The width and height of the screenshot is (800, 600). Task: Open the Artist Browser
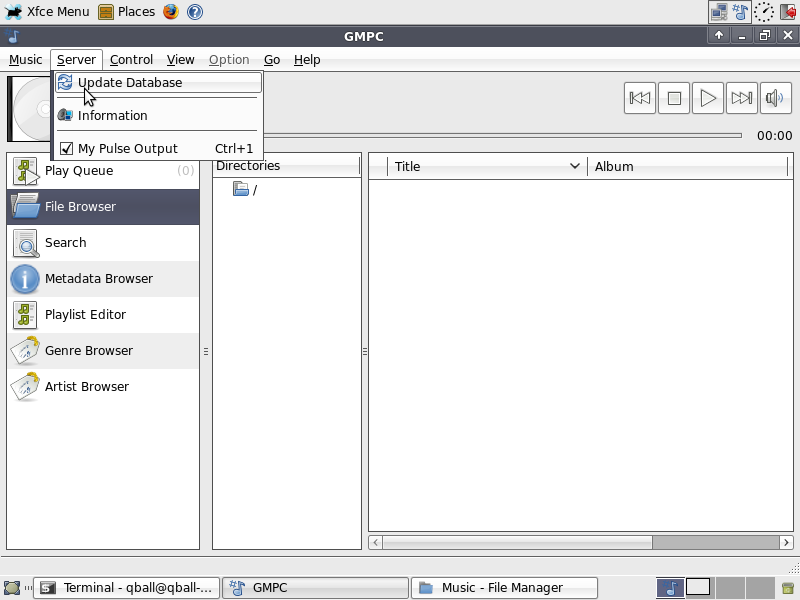pyautogui.click(x=103, y=387)
